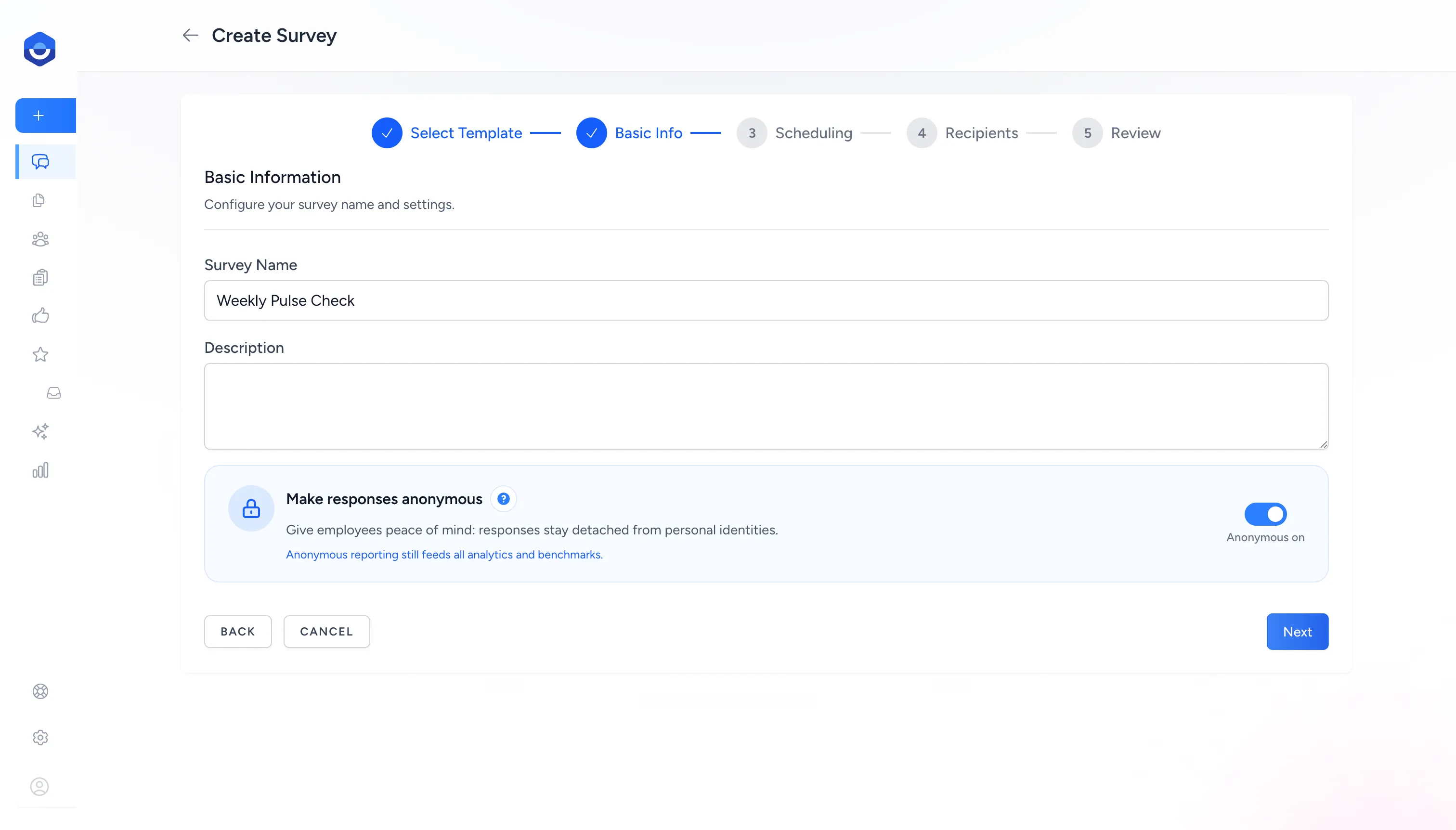Image resolution: width=1456 pixels, height=830 pixels.
Task: Open the inbox tray icon
Action: (53, 393)
